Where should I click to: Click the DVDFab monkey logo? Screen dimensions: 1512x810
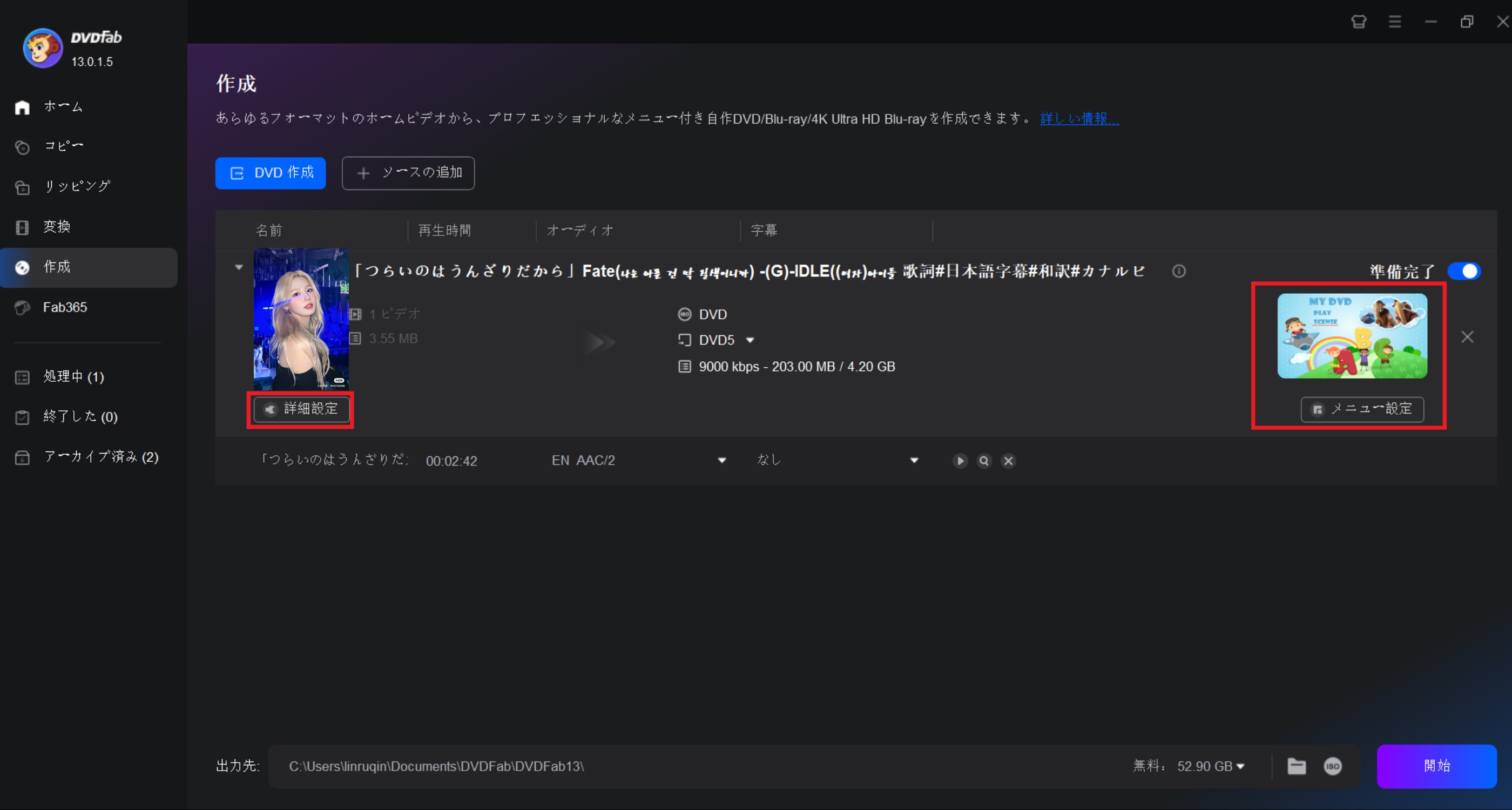click(x=42, y=48)
